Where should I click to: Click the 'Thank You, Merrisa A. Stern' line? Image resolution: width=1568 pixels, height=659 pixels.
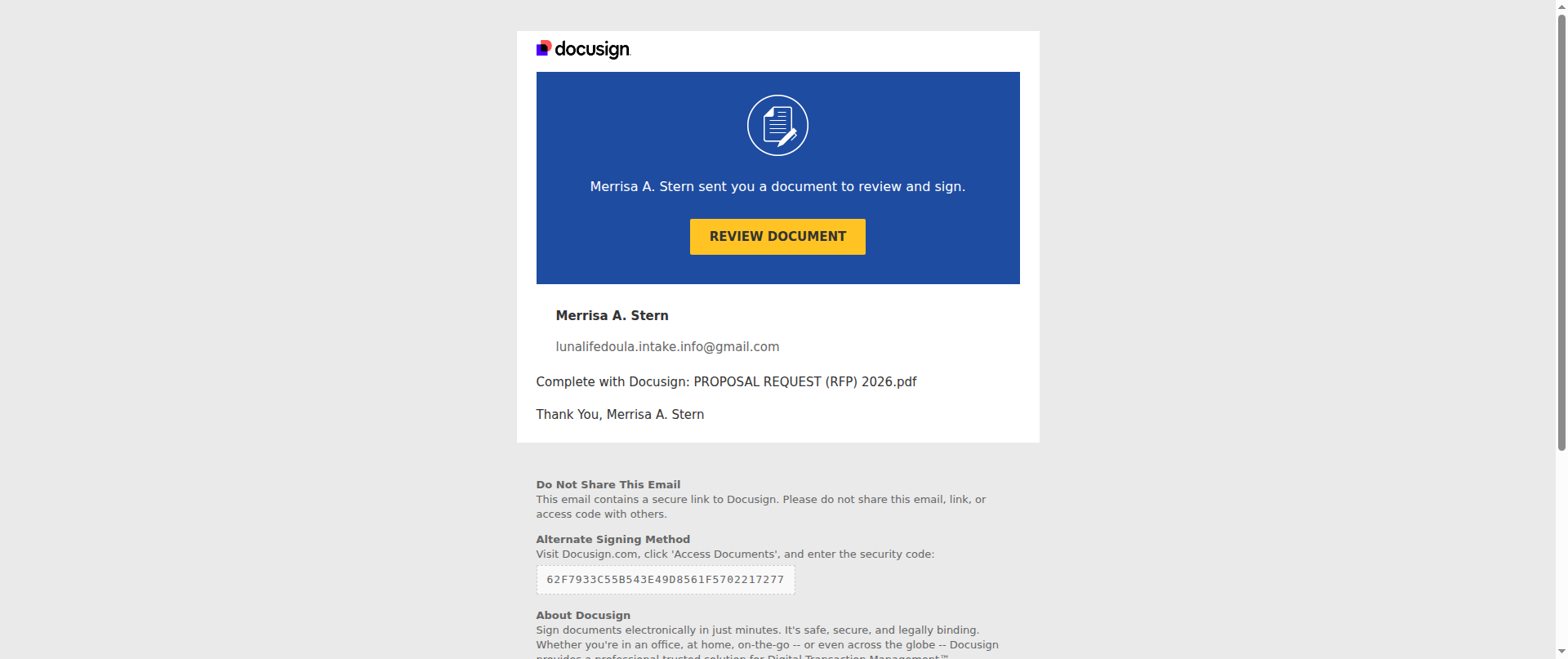tap(620, 415)
